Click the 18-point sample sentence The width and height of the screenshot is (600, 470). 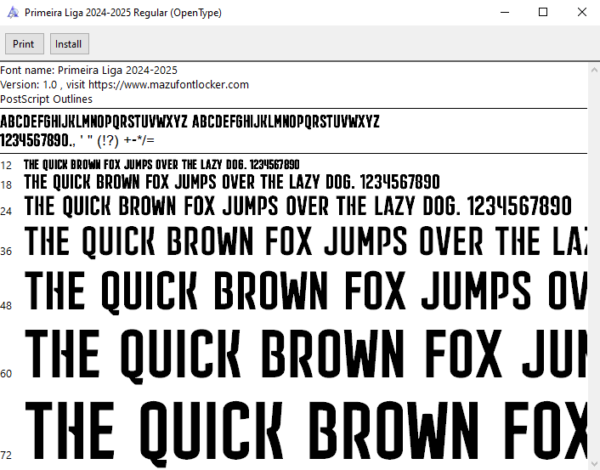232,182
